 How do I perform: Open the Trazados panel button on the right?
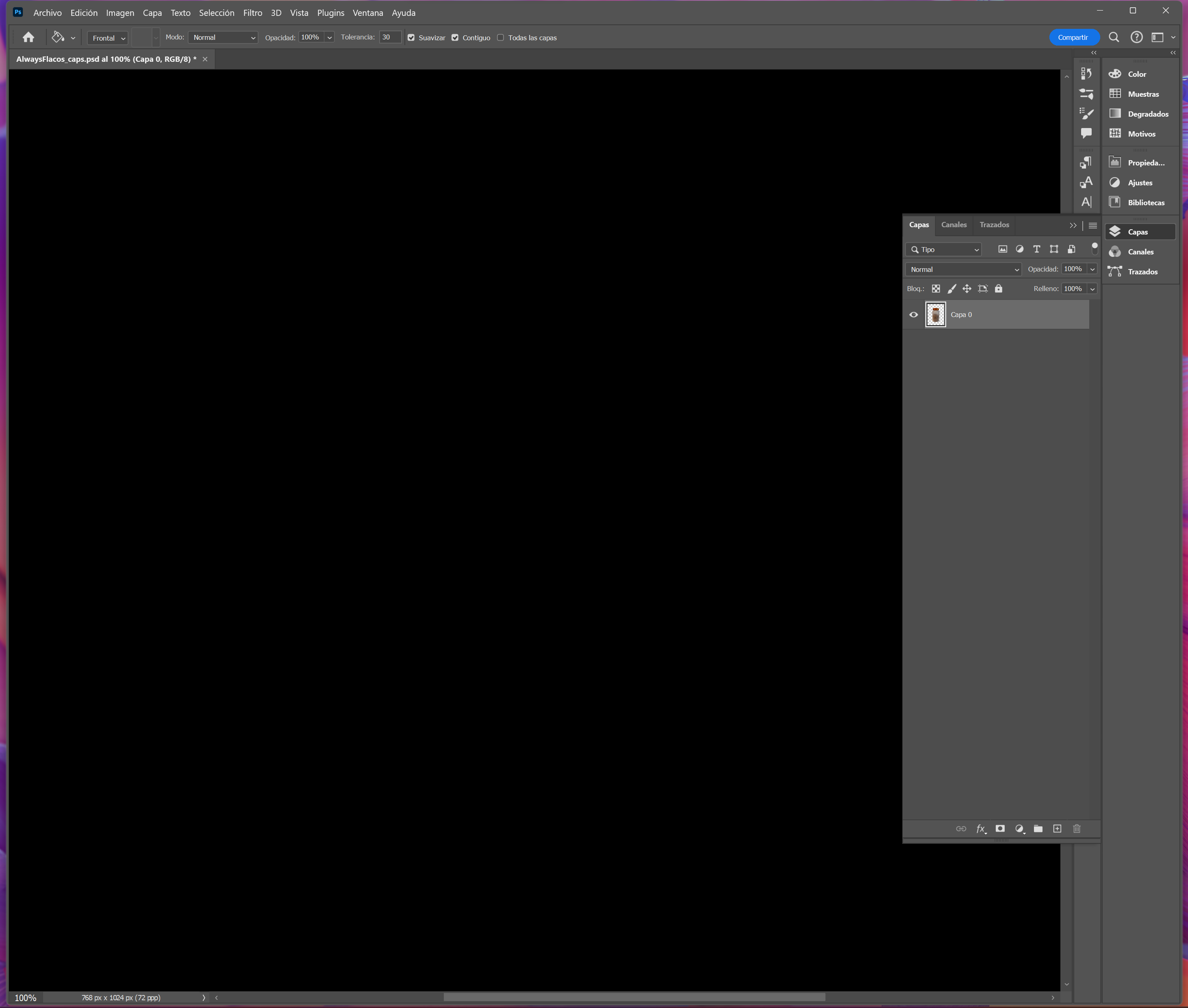1140,272
